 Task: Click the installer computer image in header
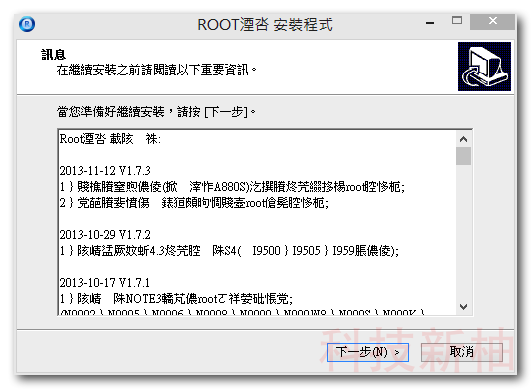point(484,66)
